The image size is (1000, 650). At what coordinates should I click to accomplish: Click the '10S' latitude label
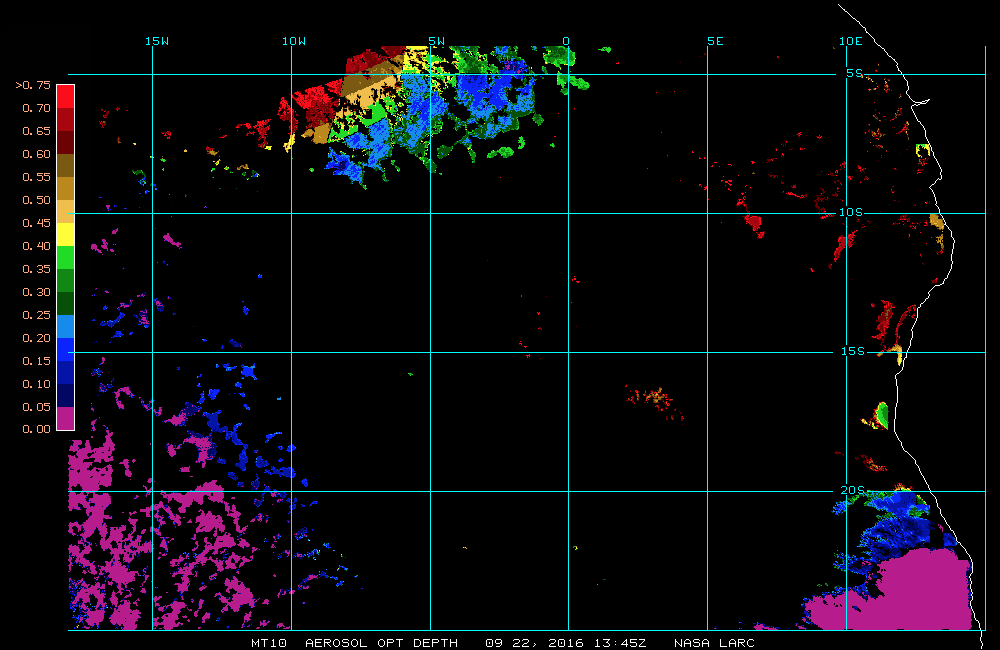(851, 212)
